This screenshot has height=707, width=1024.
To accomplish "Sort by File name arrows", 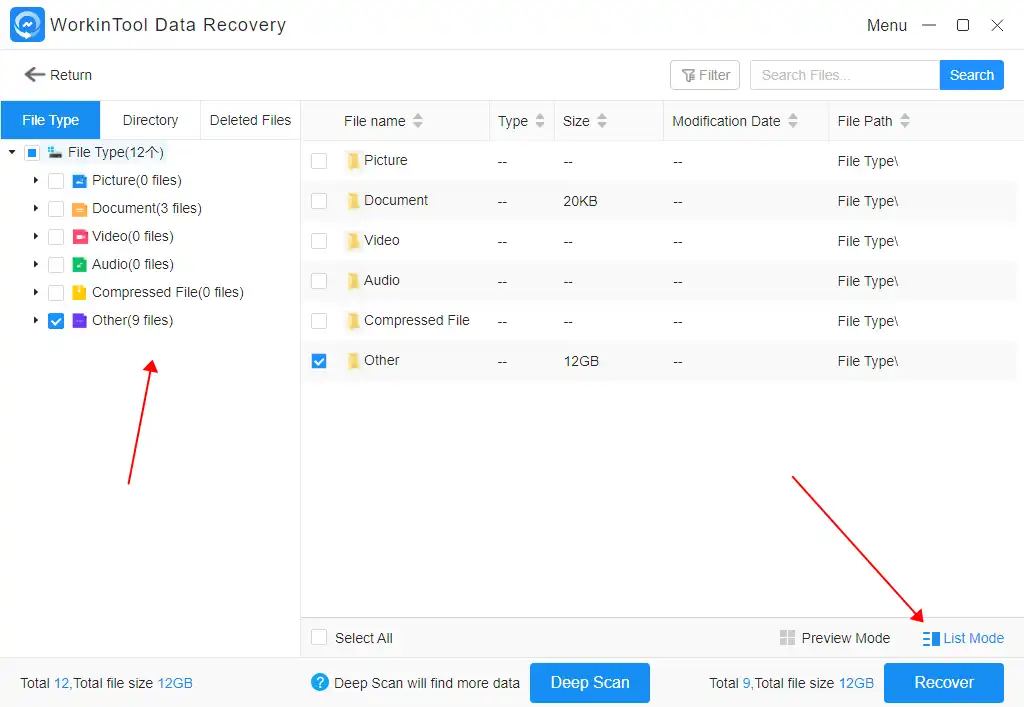I will [418, 121].
